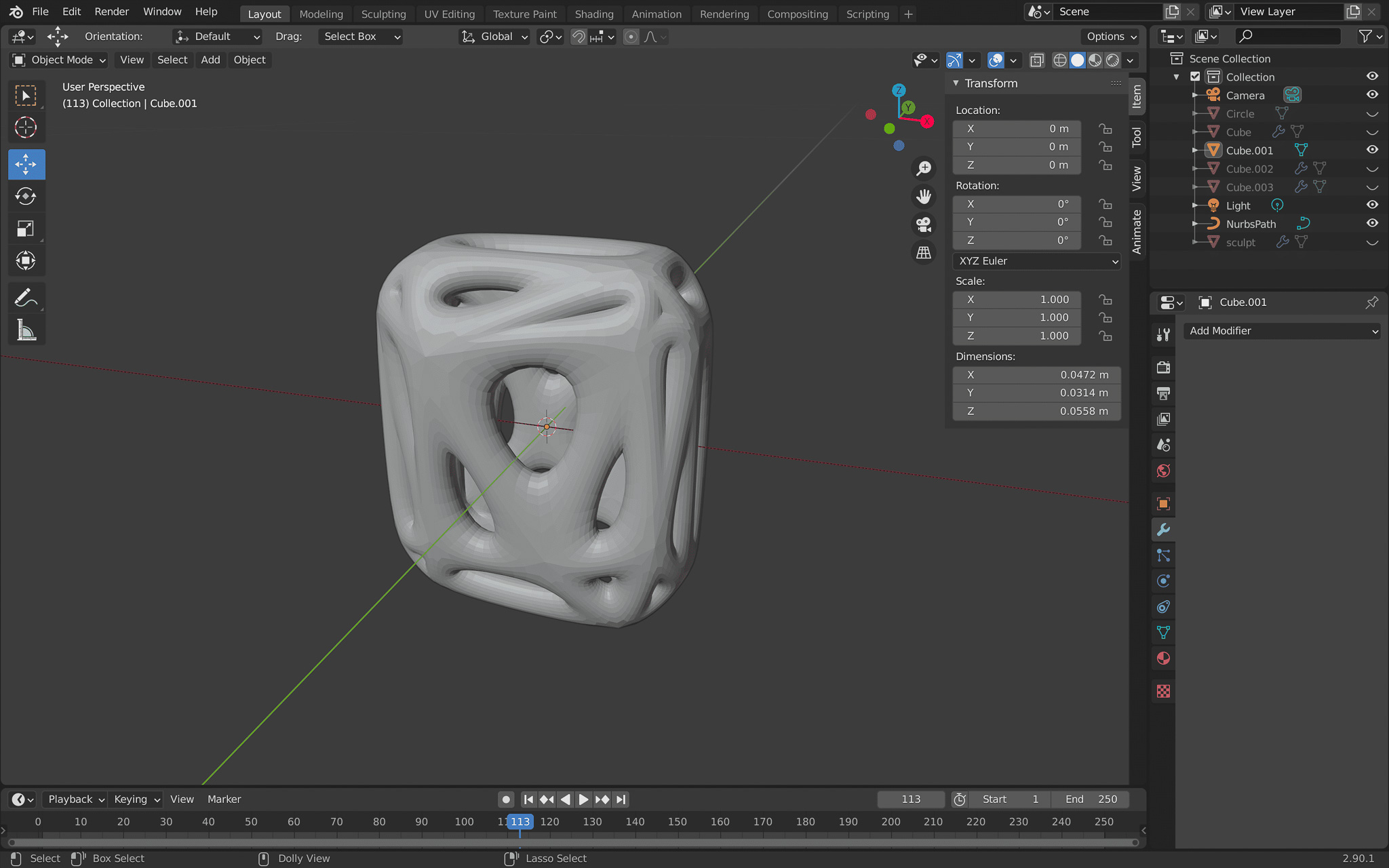Open the File menu

click(40, 12)
